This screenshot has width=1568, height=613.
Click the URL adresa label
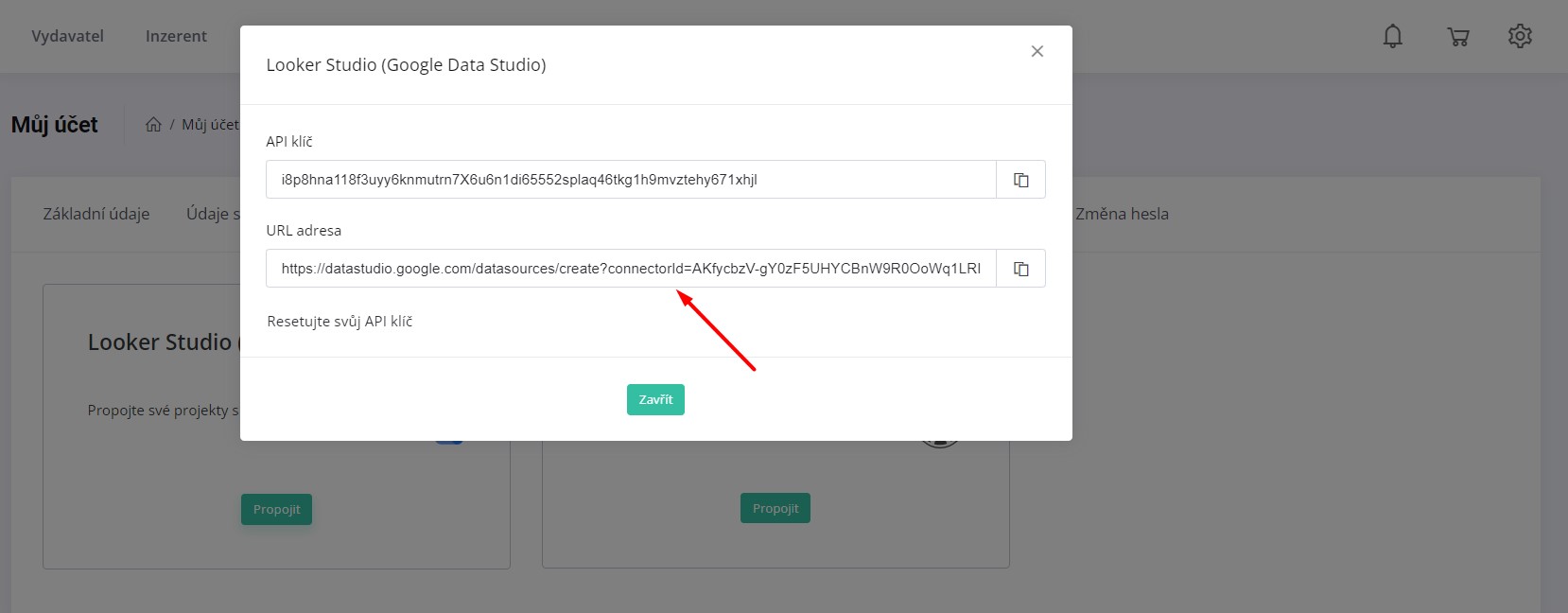click(x=304, y=231)
